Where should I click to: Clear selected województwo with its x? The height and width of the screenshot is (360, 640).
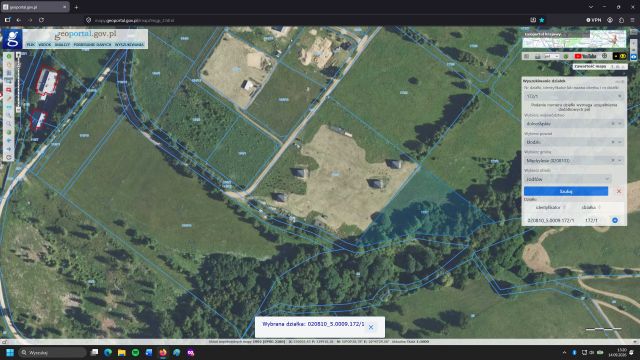pyautogui.click(x=613, y=123)
